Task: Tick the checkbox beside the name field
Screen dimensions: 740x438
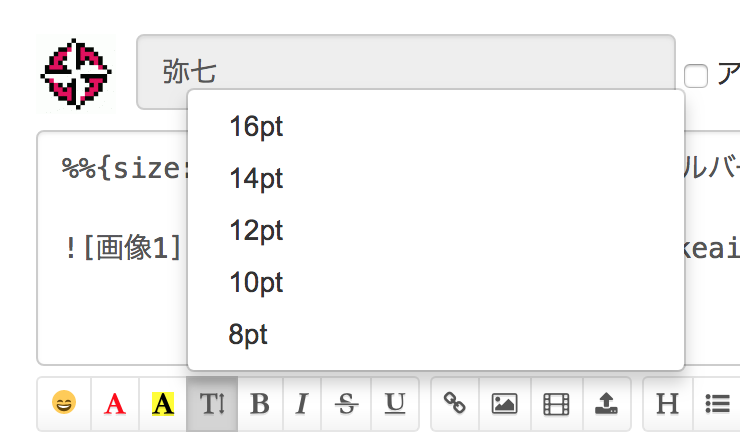Action: pos(696,76)
